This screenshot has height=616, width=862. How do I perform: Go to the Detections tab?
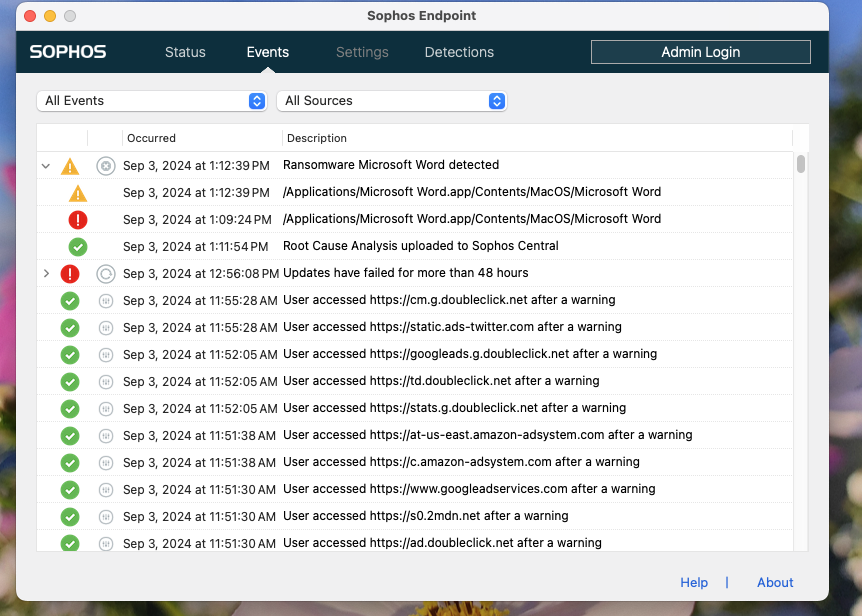[x=459, y=52]
